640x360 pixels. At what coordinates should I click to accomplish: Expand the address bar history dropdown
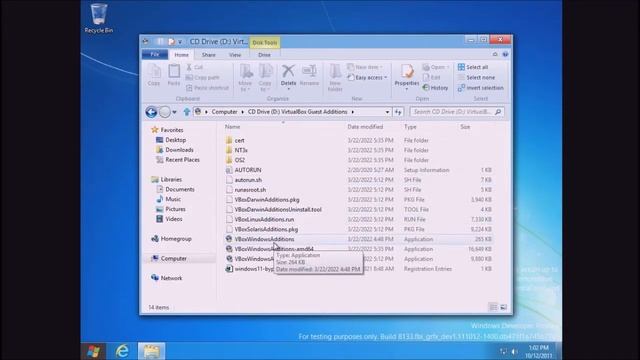pyautogui.click(x=387, y=112)
